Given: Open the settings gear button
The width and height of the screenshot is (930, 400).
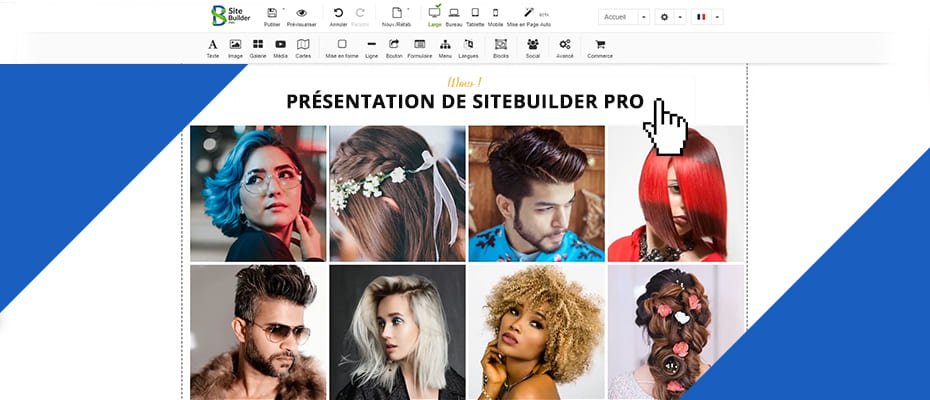Looking at the screenshot, I should tap(664, 17).
